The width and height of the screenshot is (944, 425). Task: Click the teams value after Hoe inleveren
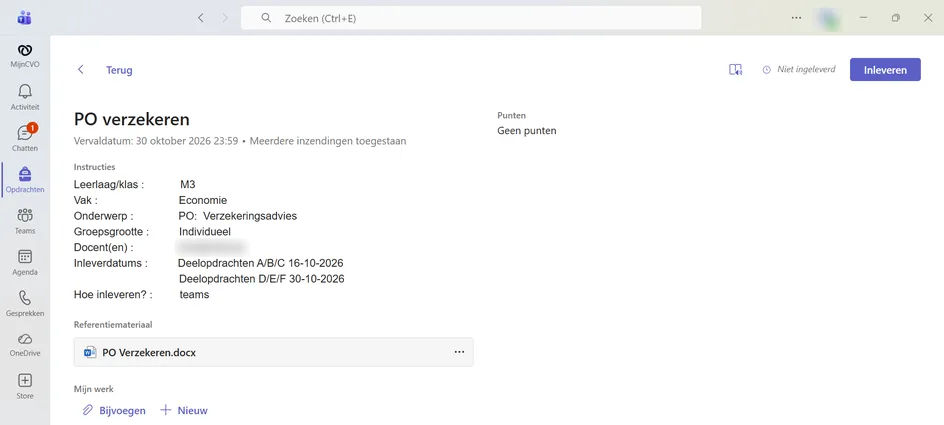194,295
